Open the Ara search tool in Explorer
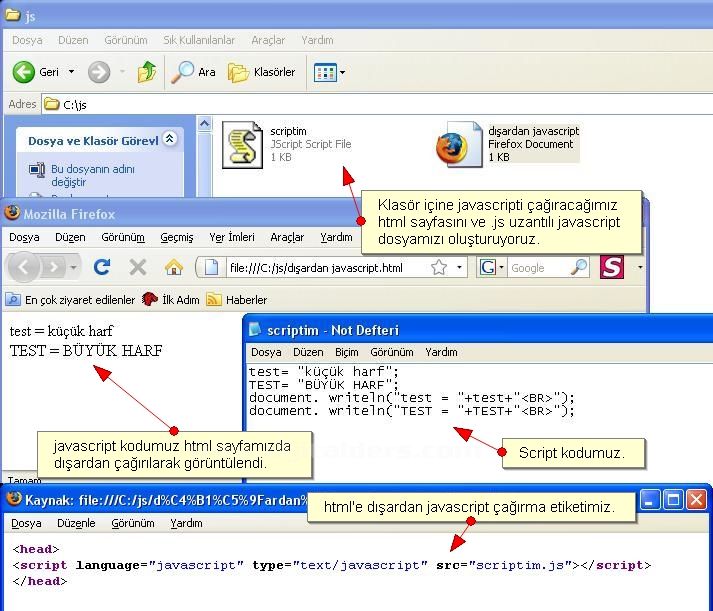Viewport: 713px width, 611px height. pos(193,72)
